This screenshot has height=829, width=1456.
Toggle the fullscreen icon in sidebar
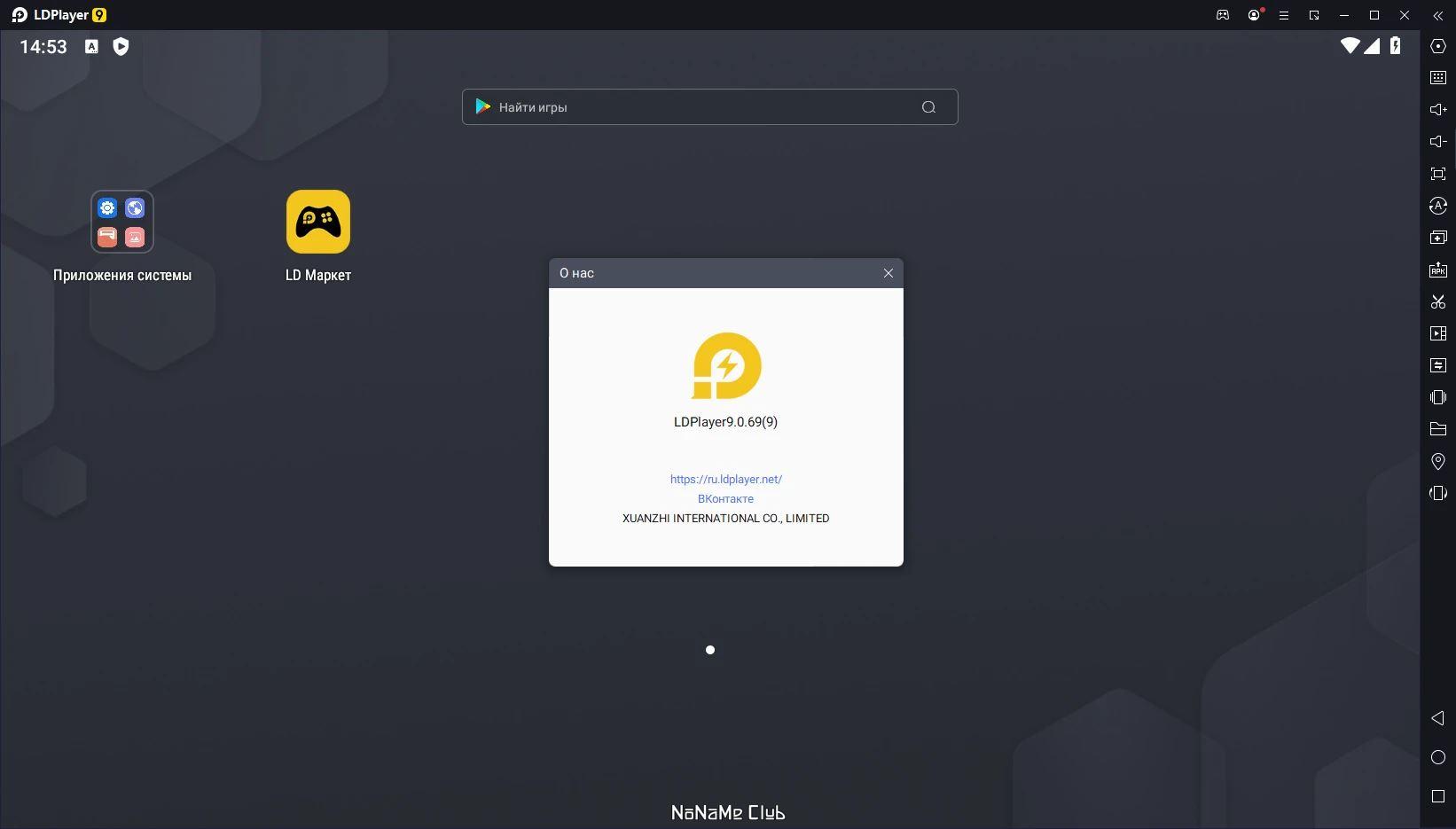(1438, 174)
